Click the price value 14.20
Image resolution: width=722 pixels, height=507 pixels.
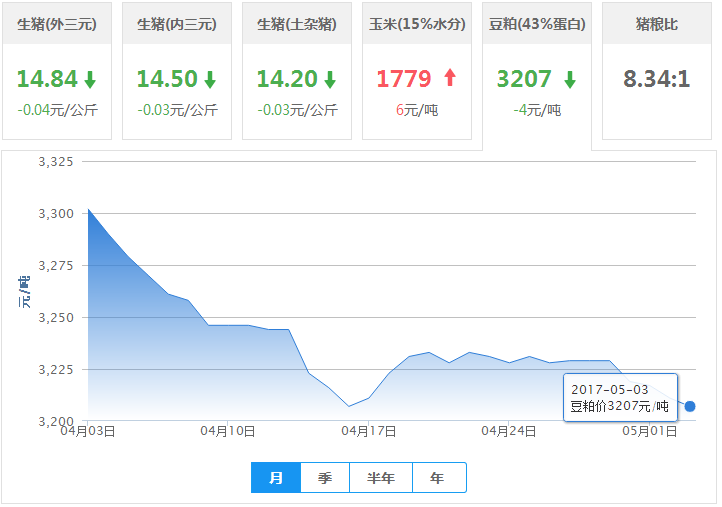(x=287, y=79)
